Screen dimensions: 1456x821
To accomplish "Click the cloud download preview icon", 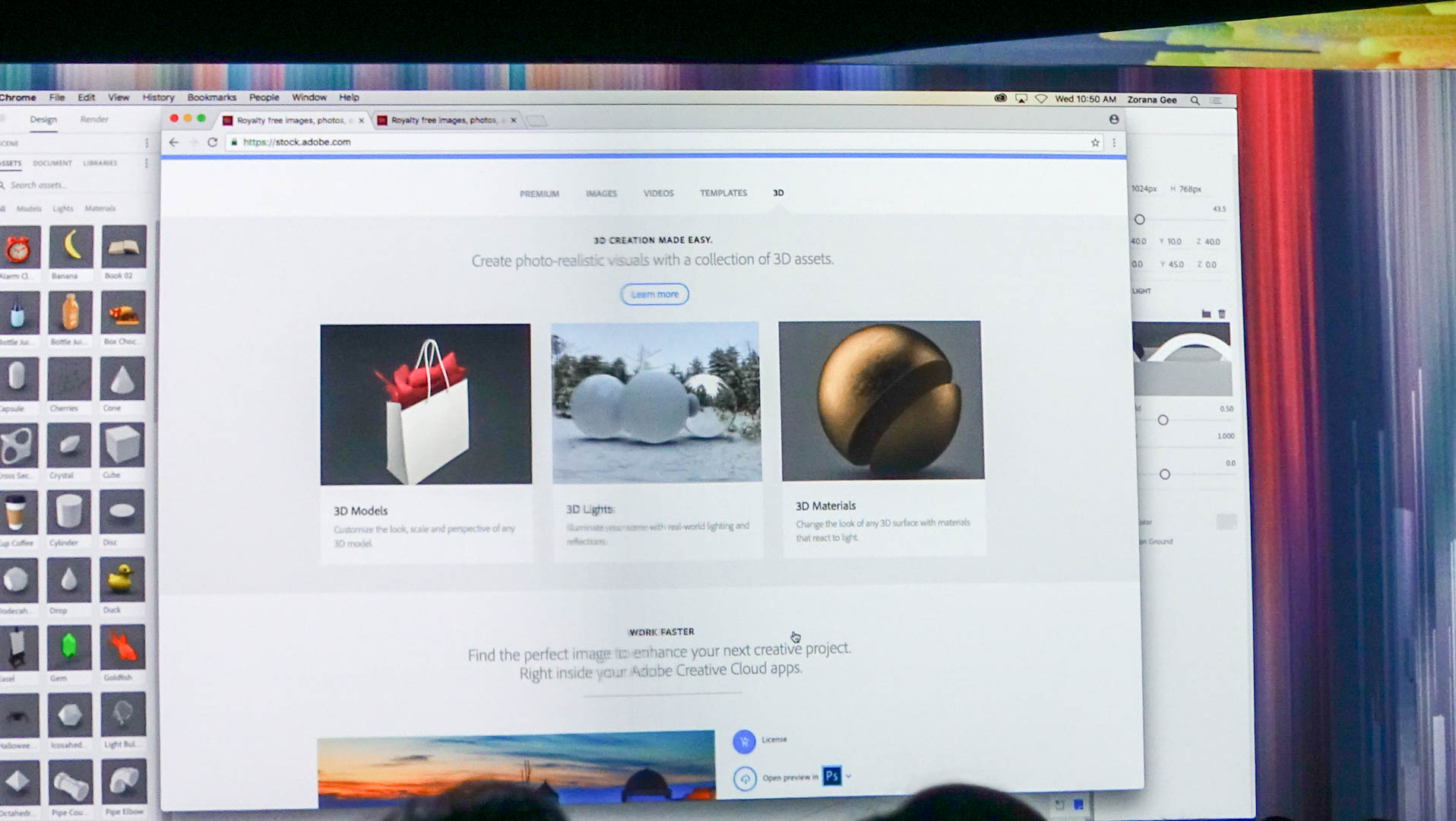I will pos(745,779).
